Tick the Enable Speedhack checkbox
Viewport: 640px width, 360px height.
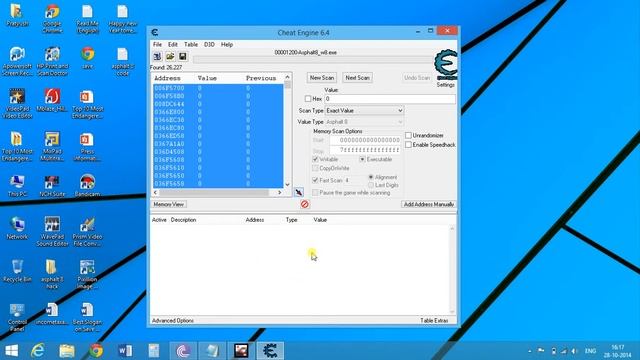[408, 144]
